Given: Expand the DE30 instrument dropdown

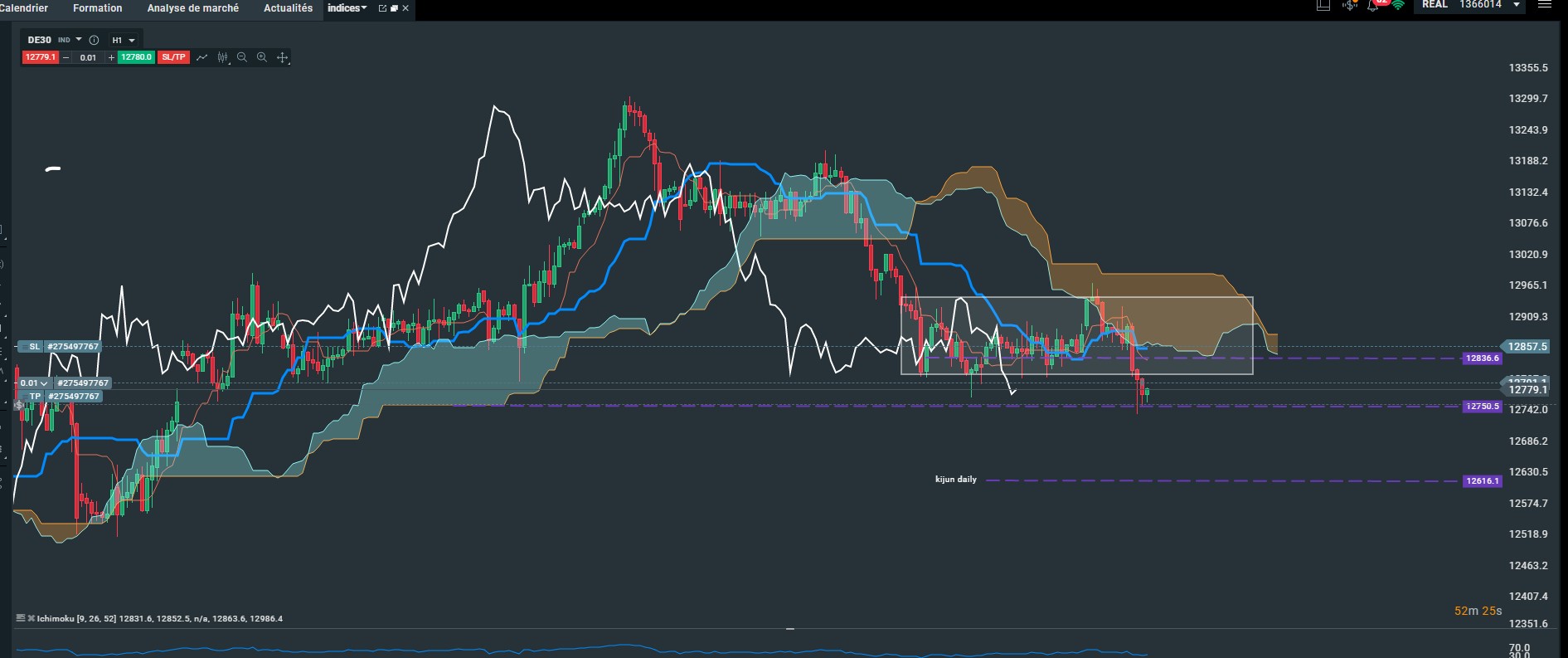Looking at the screenshot, I should click(79, 40).
